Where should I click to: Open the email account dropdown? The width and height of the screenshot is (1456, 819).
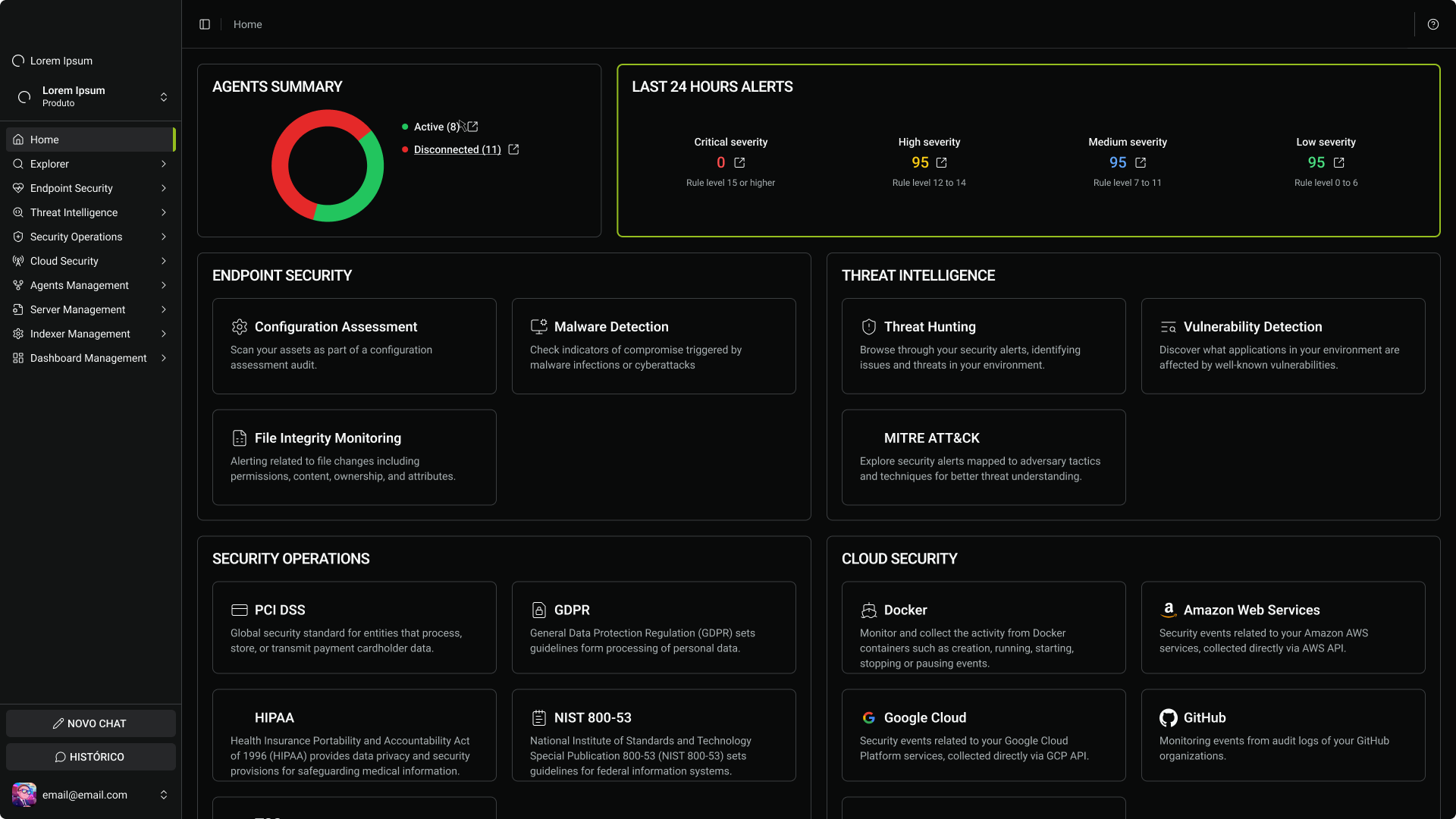point(91,795)
